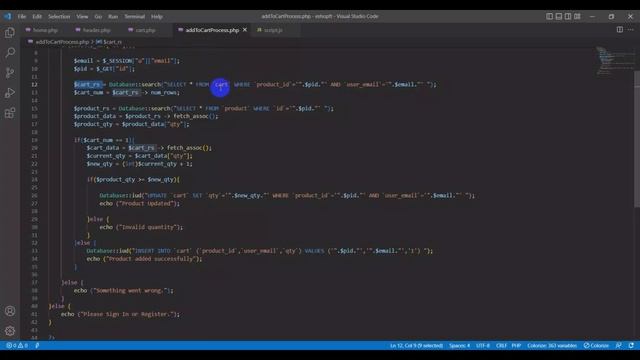Click the if($cart_num == 1) line
Viewport: 640px width, 360px height.
tap(104, 140)
